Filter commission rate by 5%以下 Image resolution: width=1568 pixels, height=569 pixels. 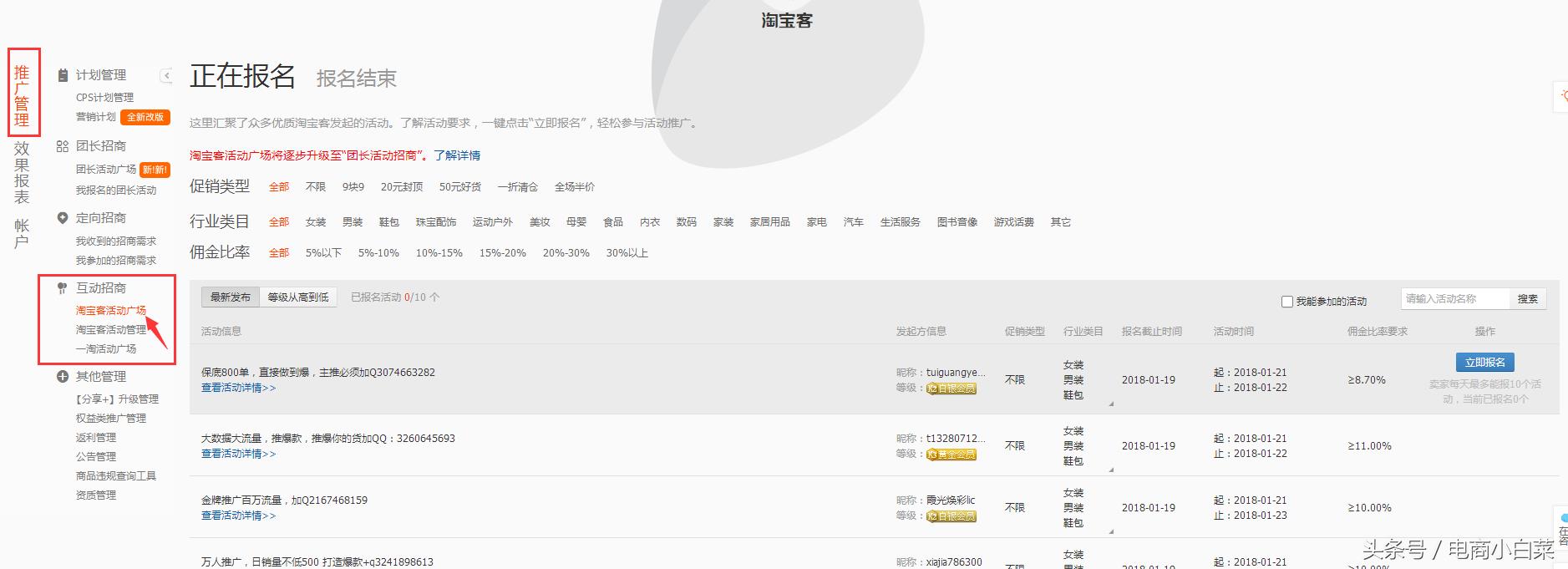tap(323, 253)
